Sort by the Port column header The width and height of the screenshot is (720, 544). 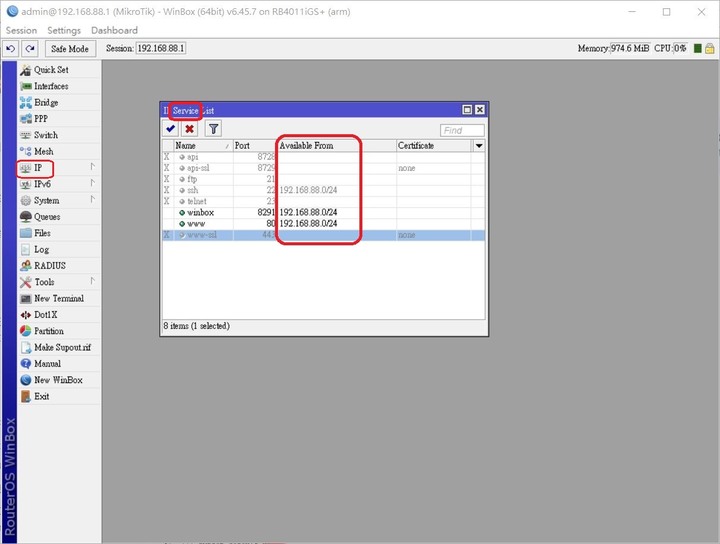(x=255, y=146)
